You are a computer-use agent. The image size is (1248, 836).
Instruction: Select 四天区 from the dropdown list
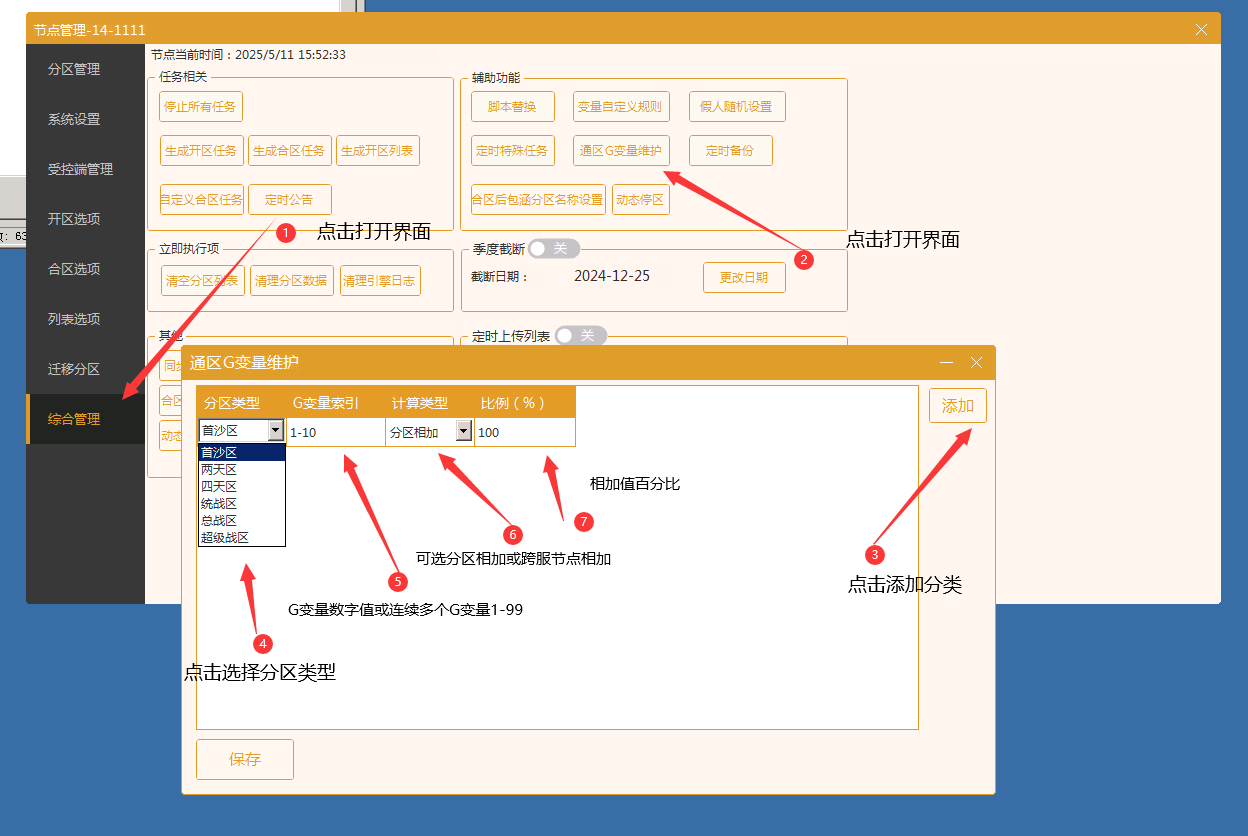point(219,486)
